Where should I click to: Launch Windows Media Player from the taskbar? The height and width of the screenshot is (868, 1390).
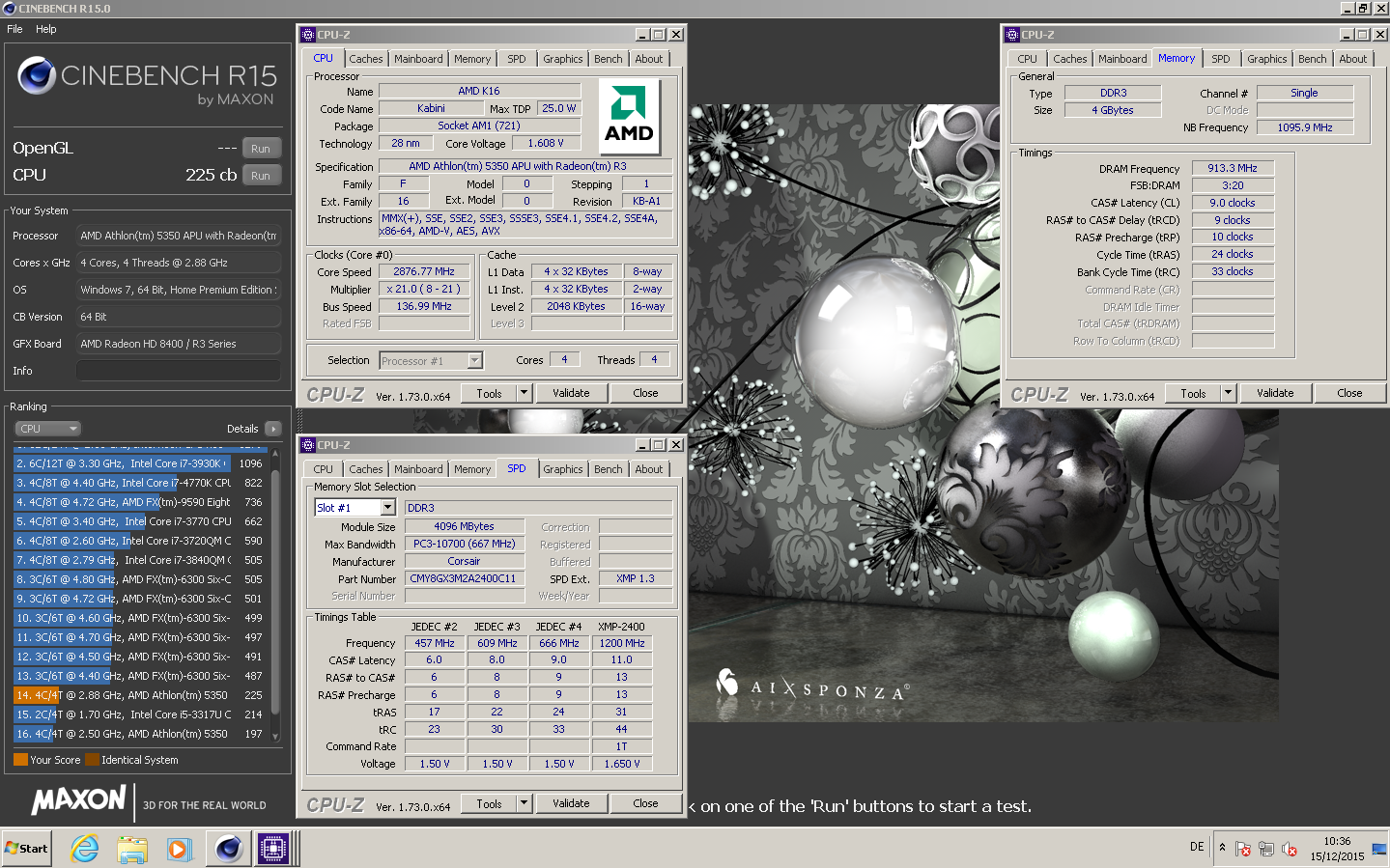coord(180,849)
